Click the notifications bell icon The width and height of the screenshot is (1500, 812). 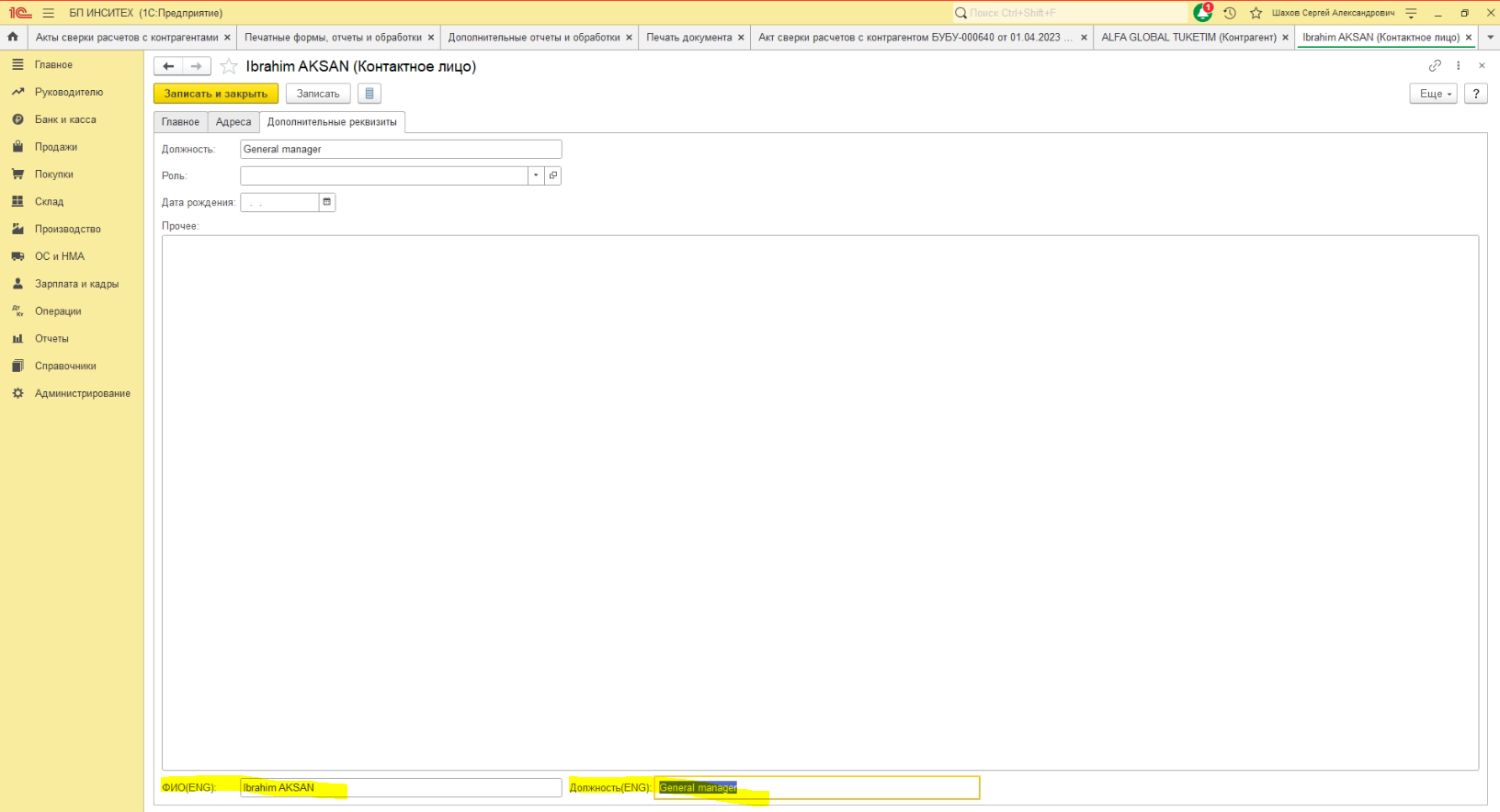[x=1202, y=13]
